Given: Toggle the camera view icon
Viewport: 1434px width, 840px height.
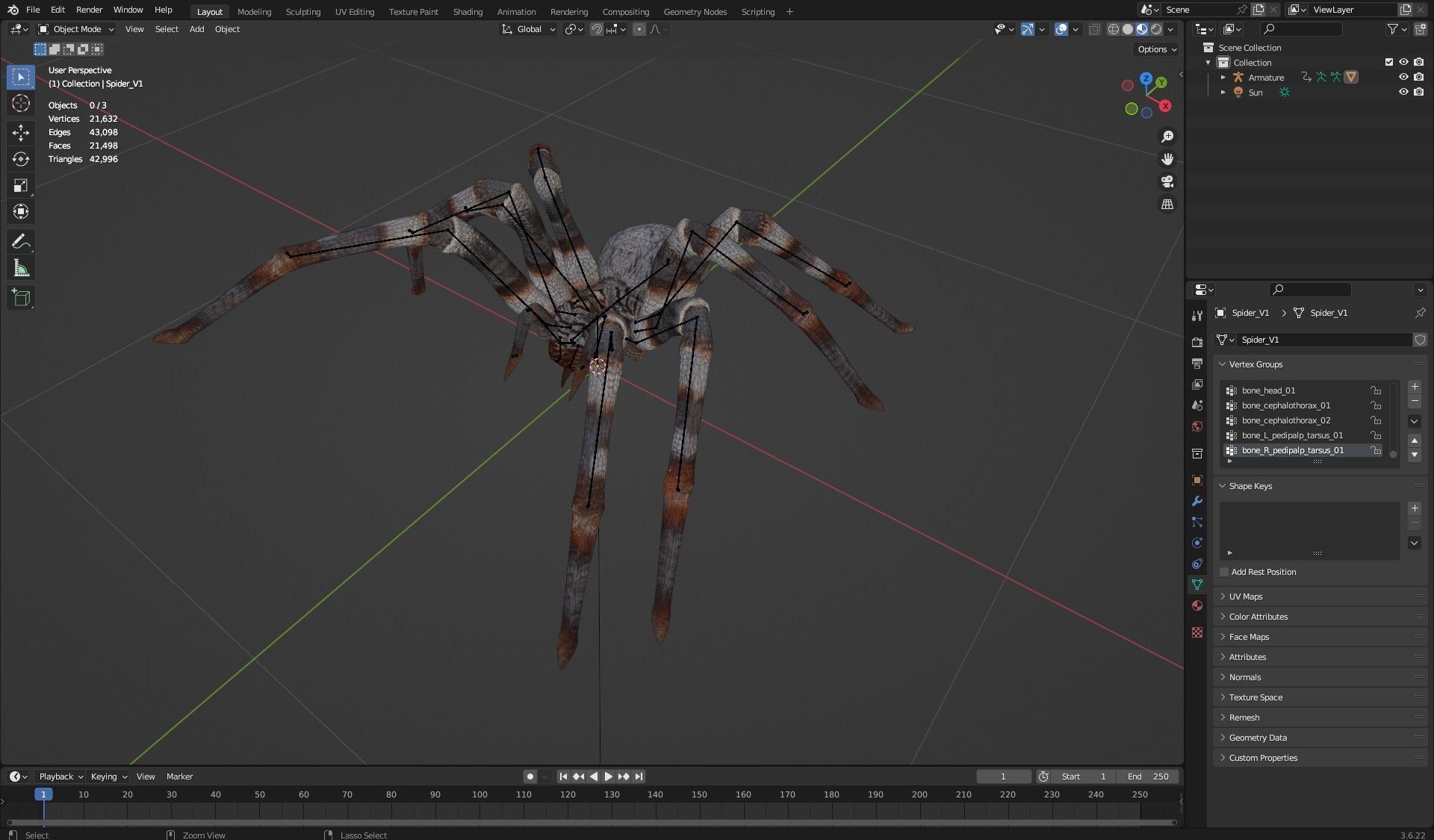Looking at the screenshot, I should [x=1167, y=181].
